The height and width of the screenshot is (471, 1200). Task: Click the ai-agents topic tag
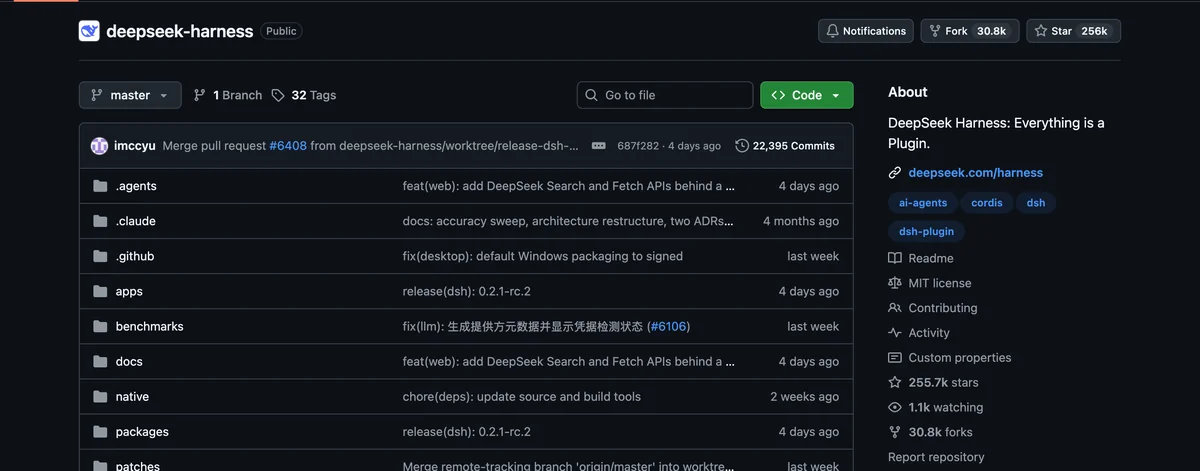(923, 202)
